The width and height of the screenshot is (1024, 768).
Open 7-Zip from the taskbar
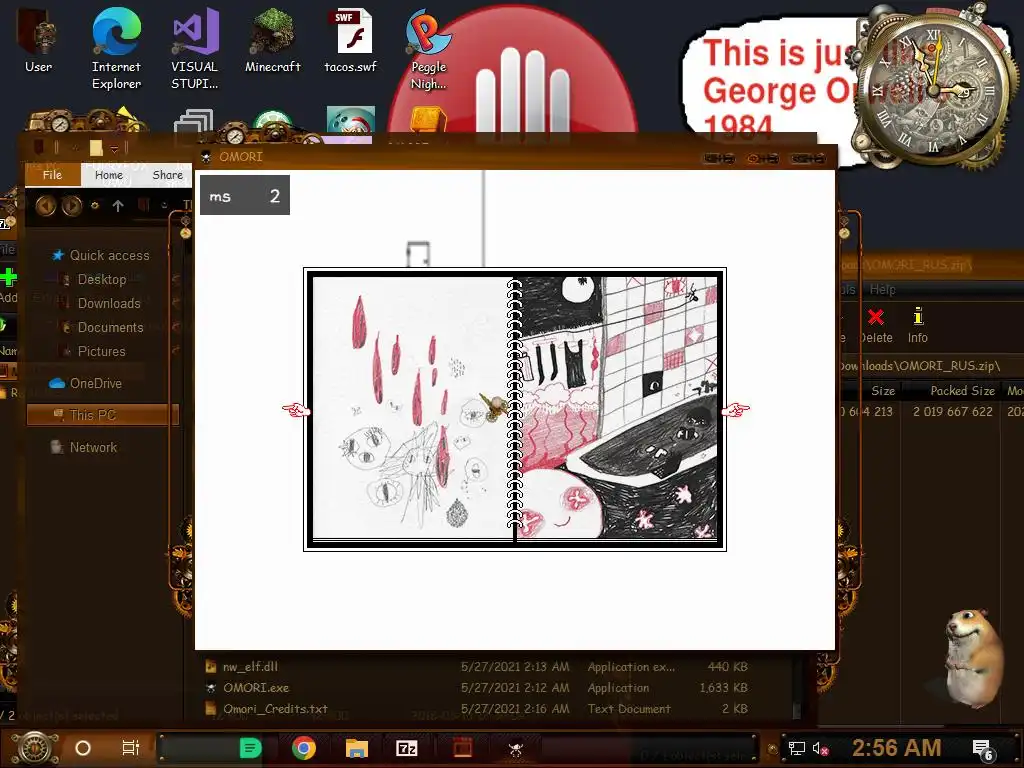pyautogui.click(x=407, y=748)
